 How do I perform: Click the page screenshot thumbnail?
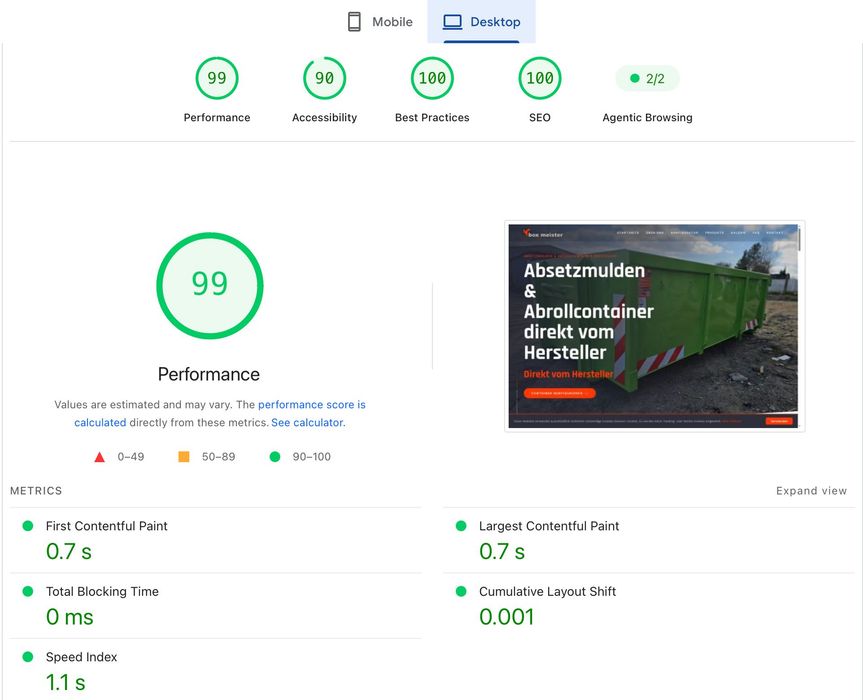654,326
